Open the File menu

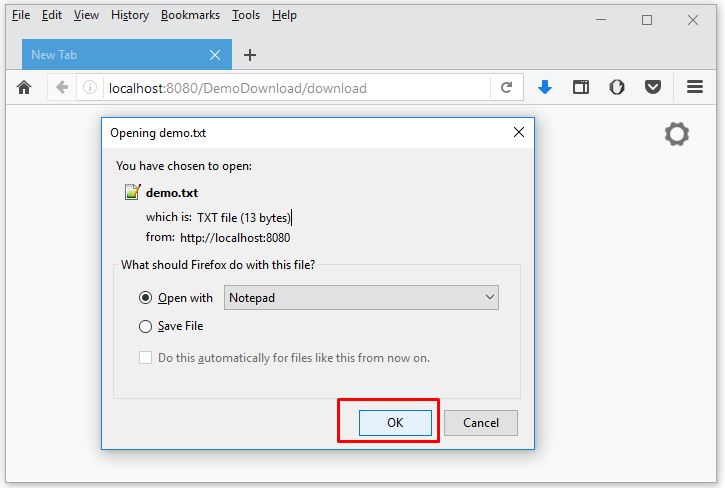21,15
